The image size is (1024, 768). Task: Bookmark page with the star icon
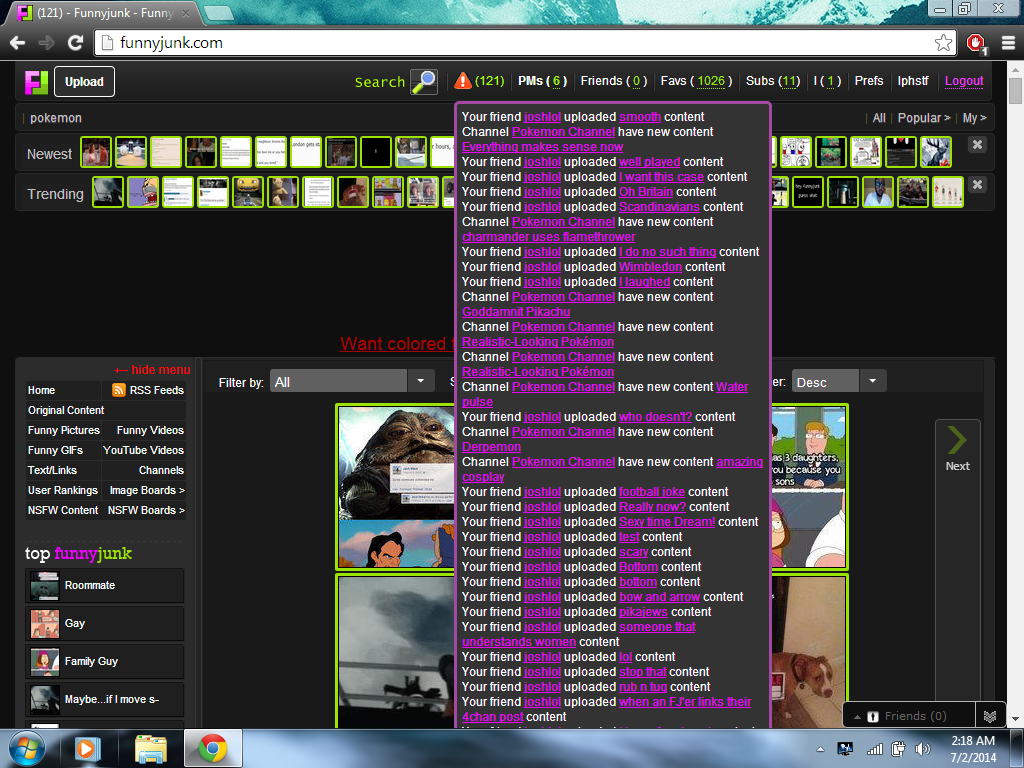[943, 43]
